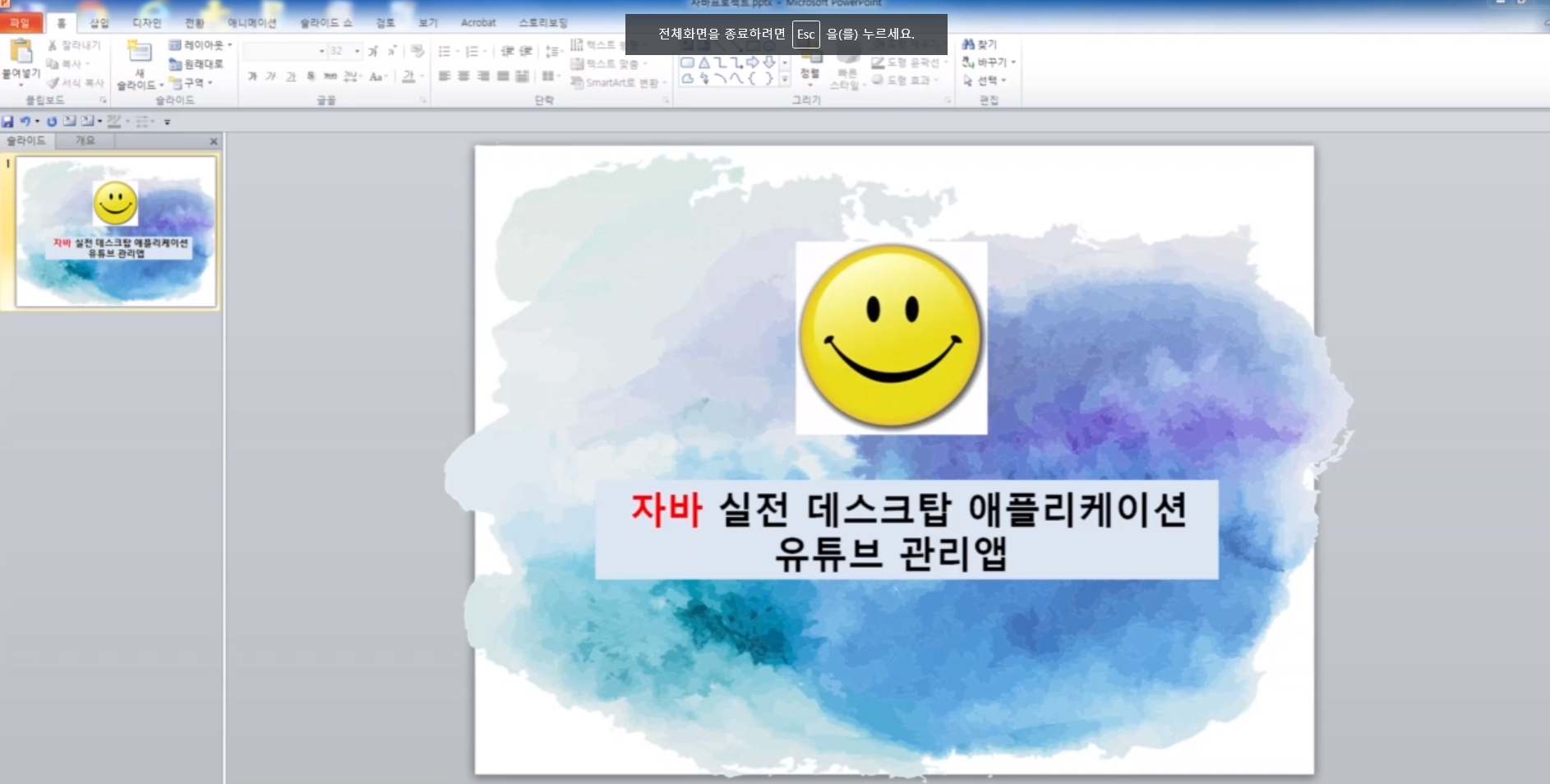Screen dimensions: 1550x784
Task: Expand the shapes gallery more arrow
Action: [785, 80]
